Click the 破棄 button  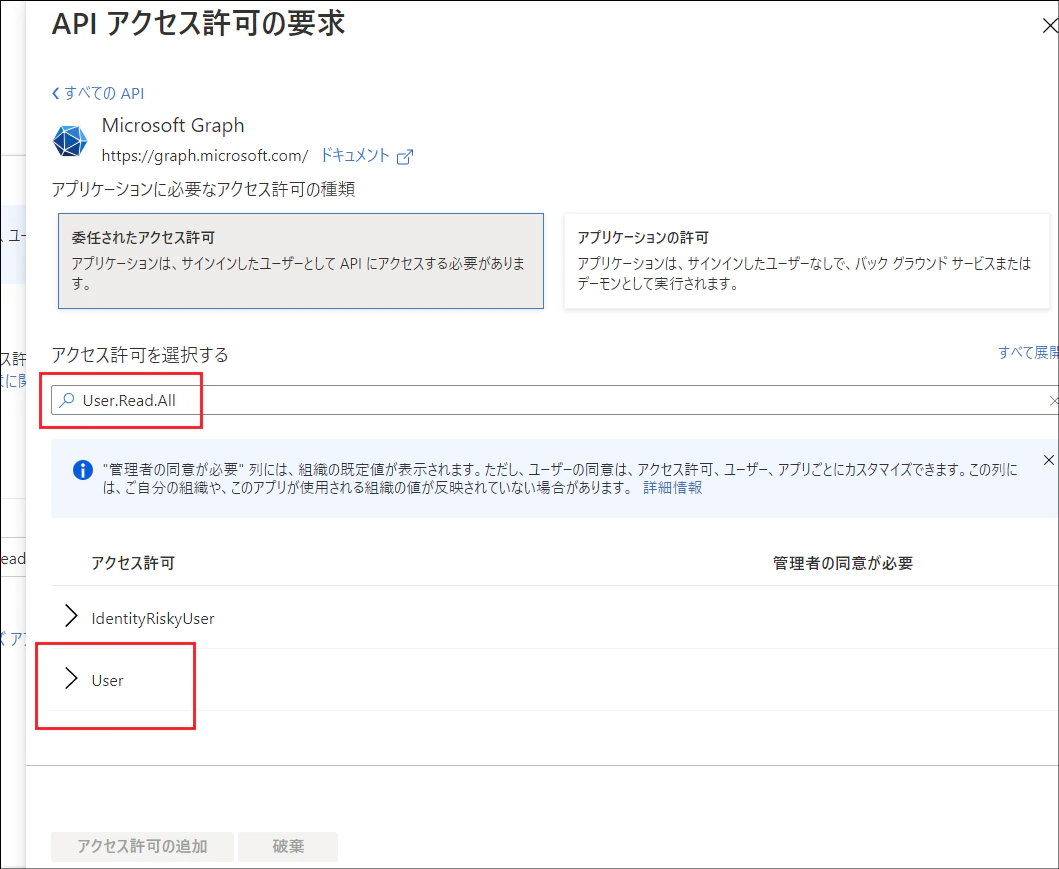point(288,846)
